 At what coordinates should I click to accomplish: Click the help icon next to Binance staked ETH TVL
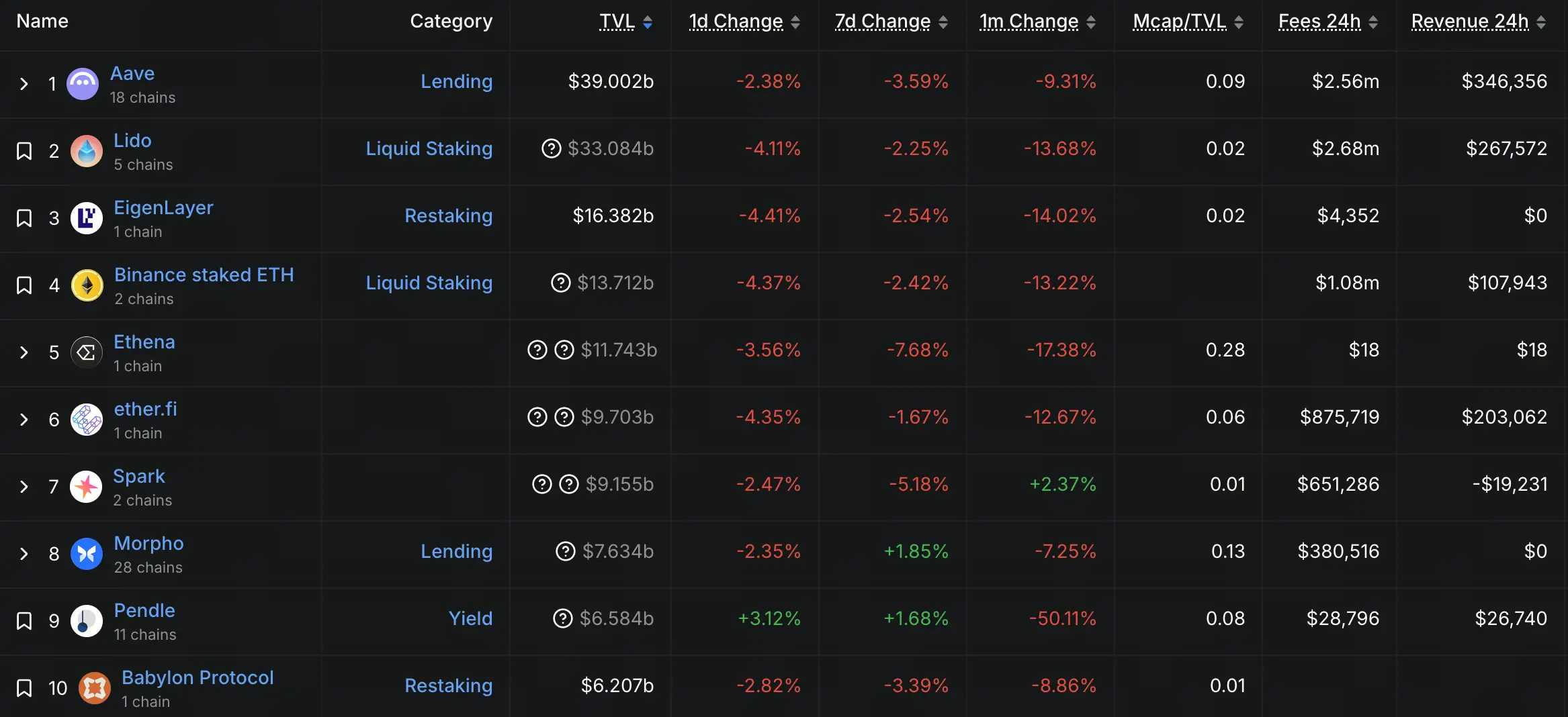[561, 283]
